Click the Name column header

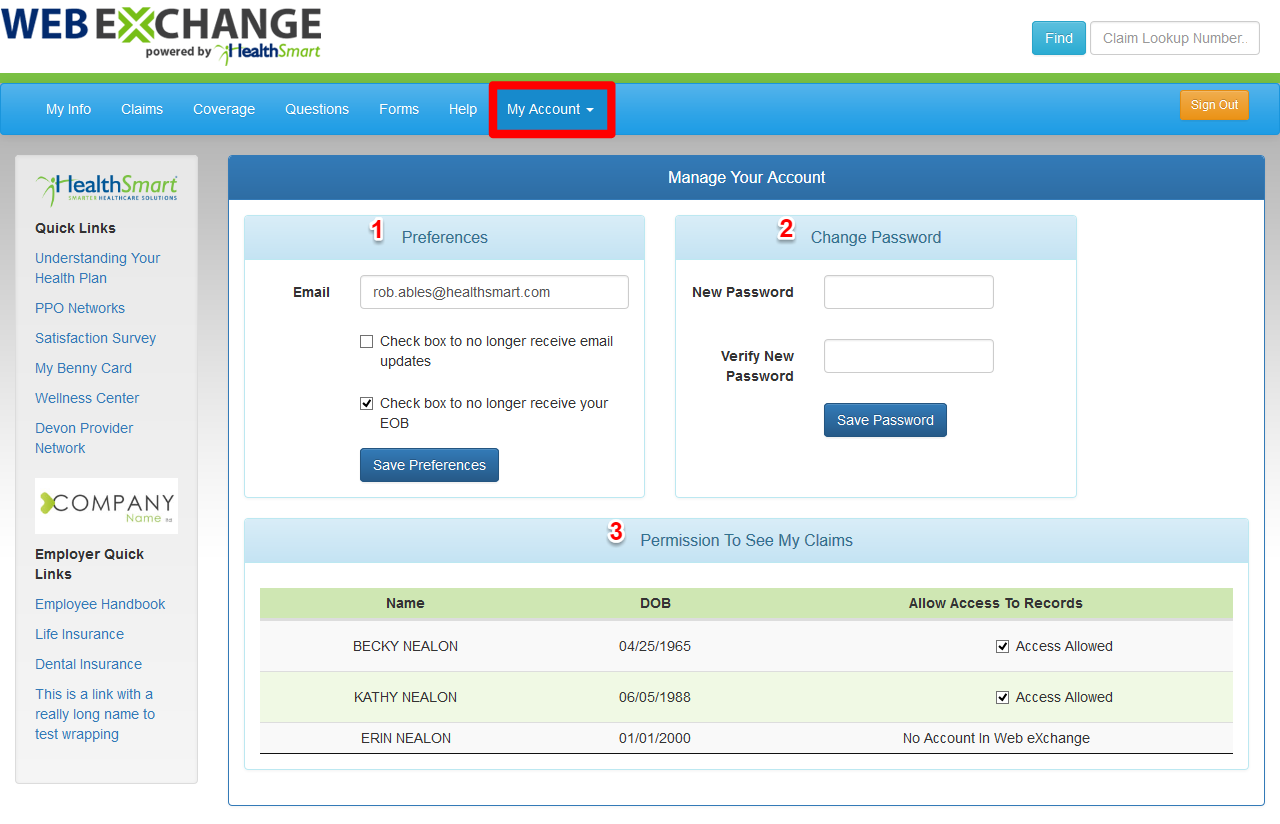[x=405, y=603]
